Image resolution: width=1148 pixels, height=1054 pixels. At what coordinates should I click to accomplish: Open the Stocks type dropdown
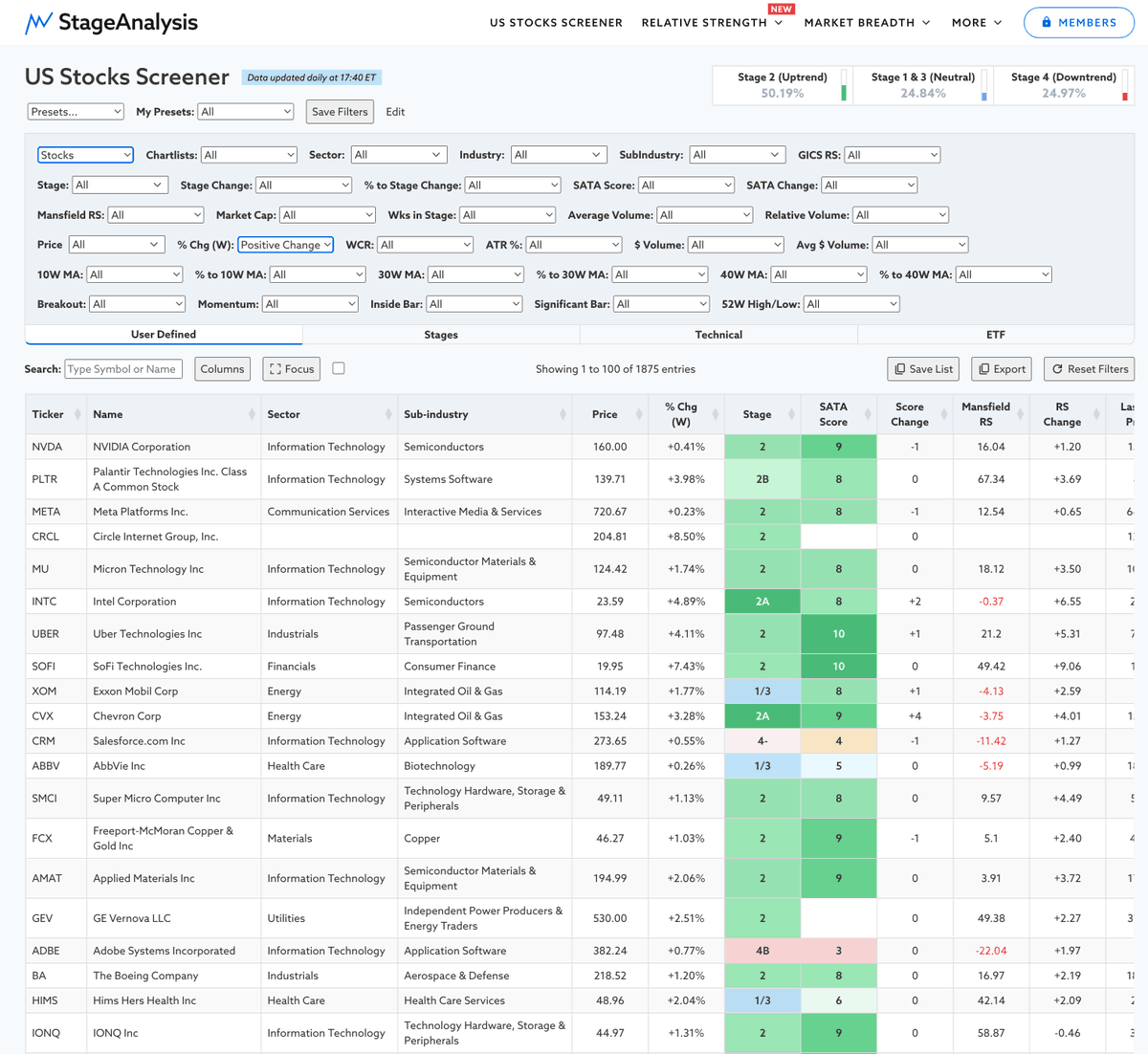85,155
